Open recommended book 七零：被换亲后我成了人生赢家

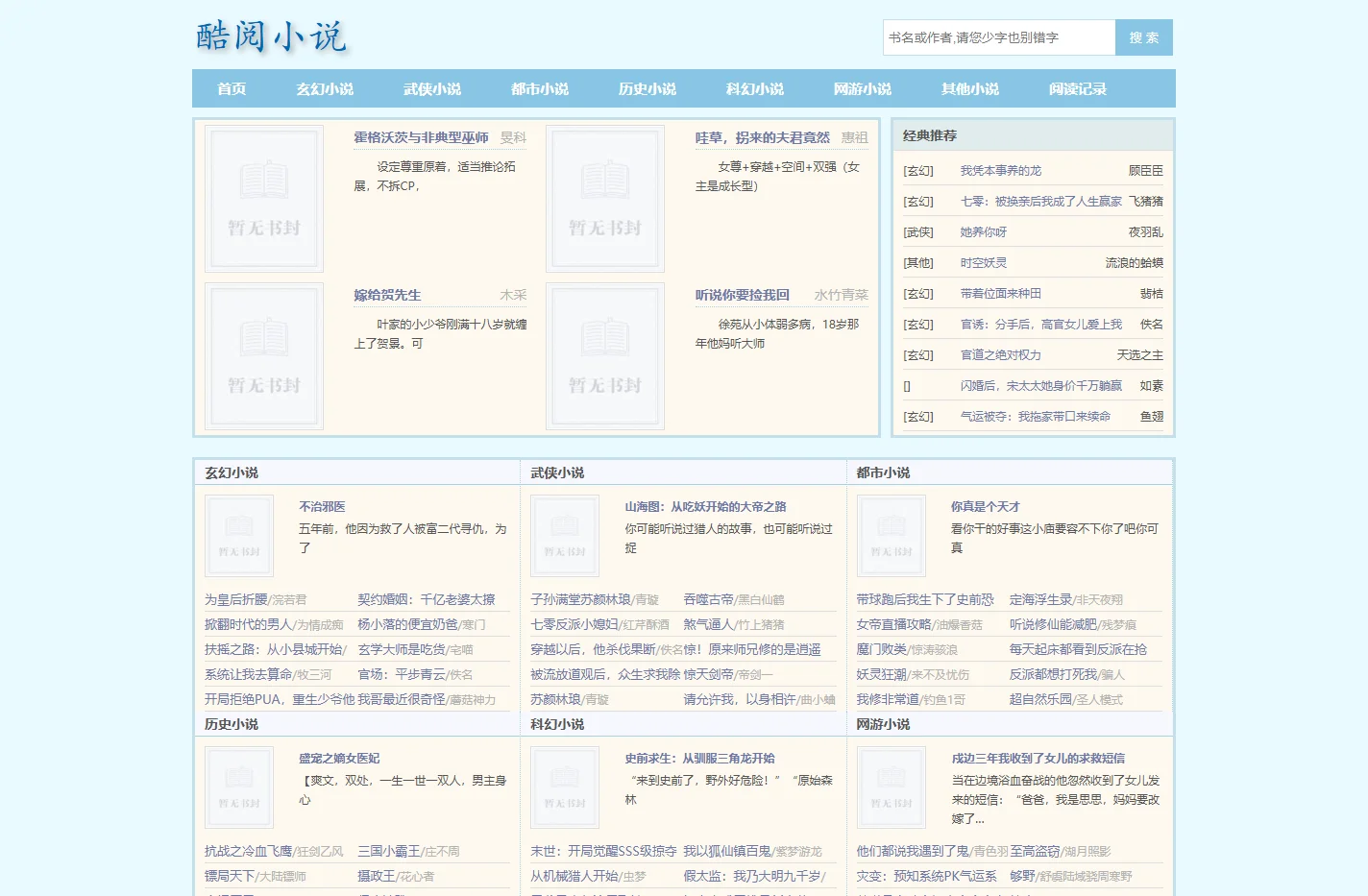click(x=1041, y=201)
